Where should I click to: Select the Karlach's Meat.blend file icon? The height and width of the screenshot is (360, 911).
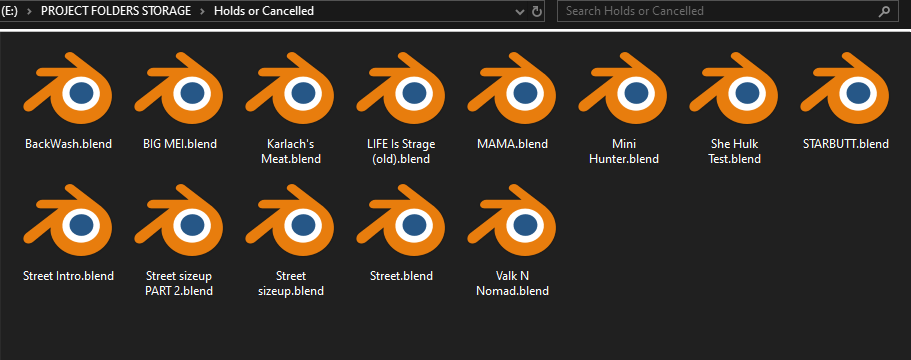290,88
